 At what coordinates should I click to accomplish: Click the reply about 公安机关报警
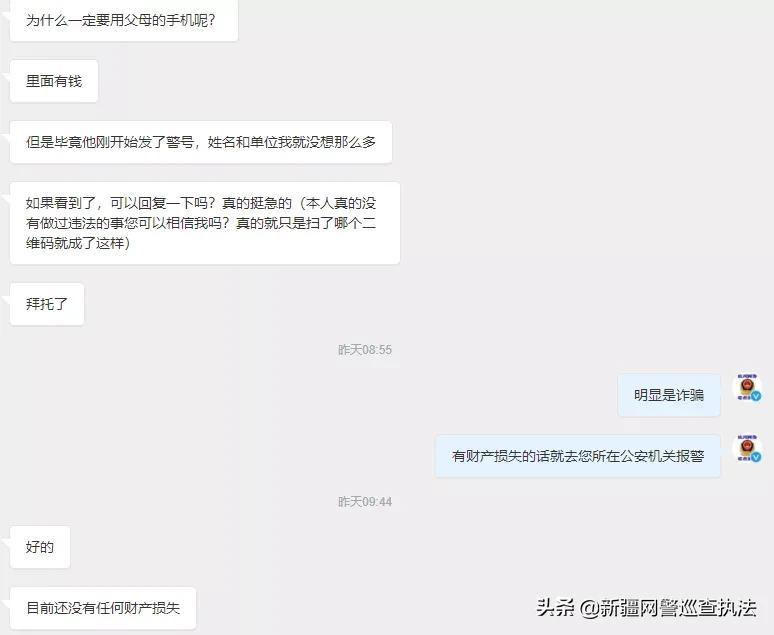click(x=578, y=456)
